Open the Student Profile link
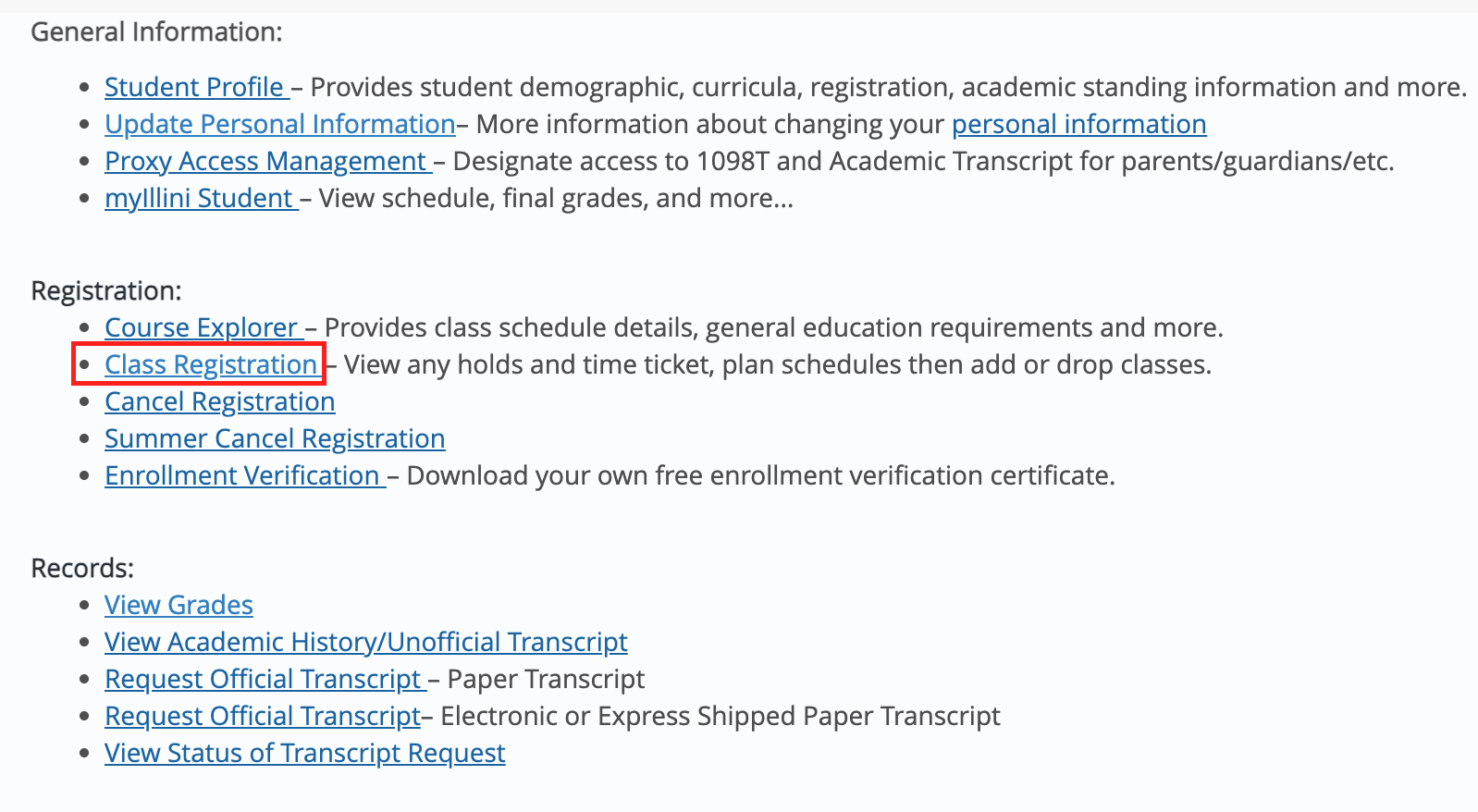This screenshot has height=812, width=1478. (x=196, y=87)
